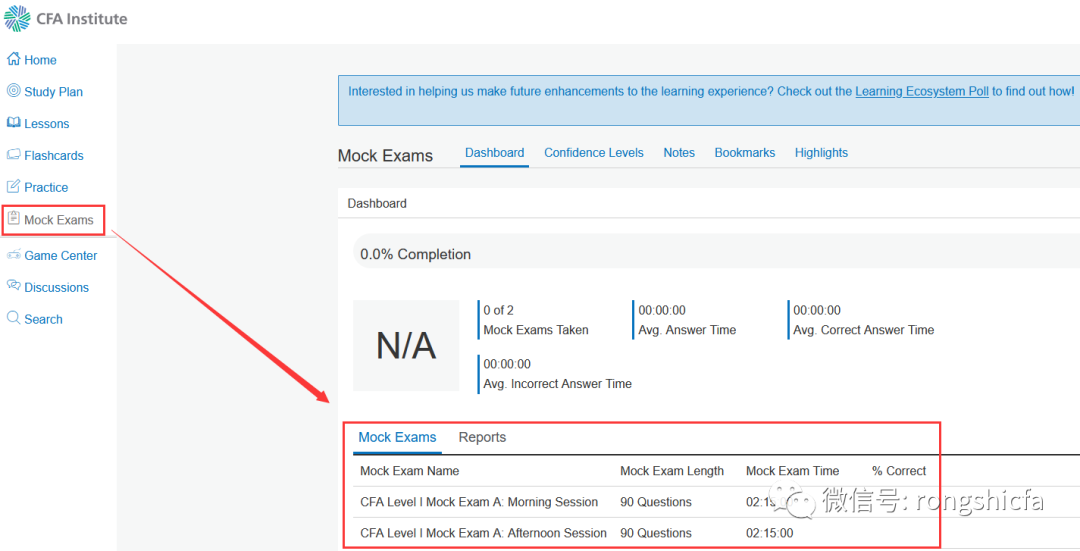Go to Home in sidebar
This screenshot has width=1080, height=551.
[x=40, y=60]
